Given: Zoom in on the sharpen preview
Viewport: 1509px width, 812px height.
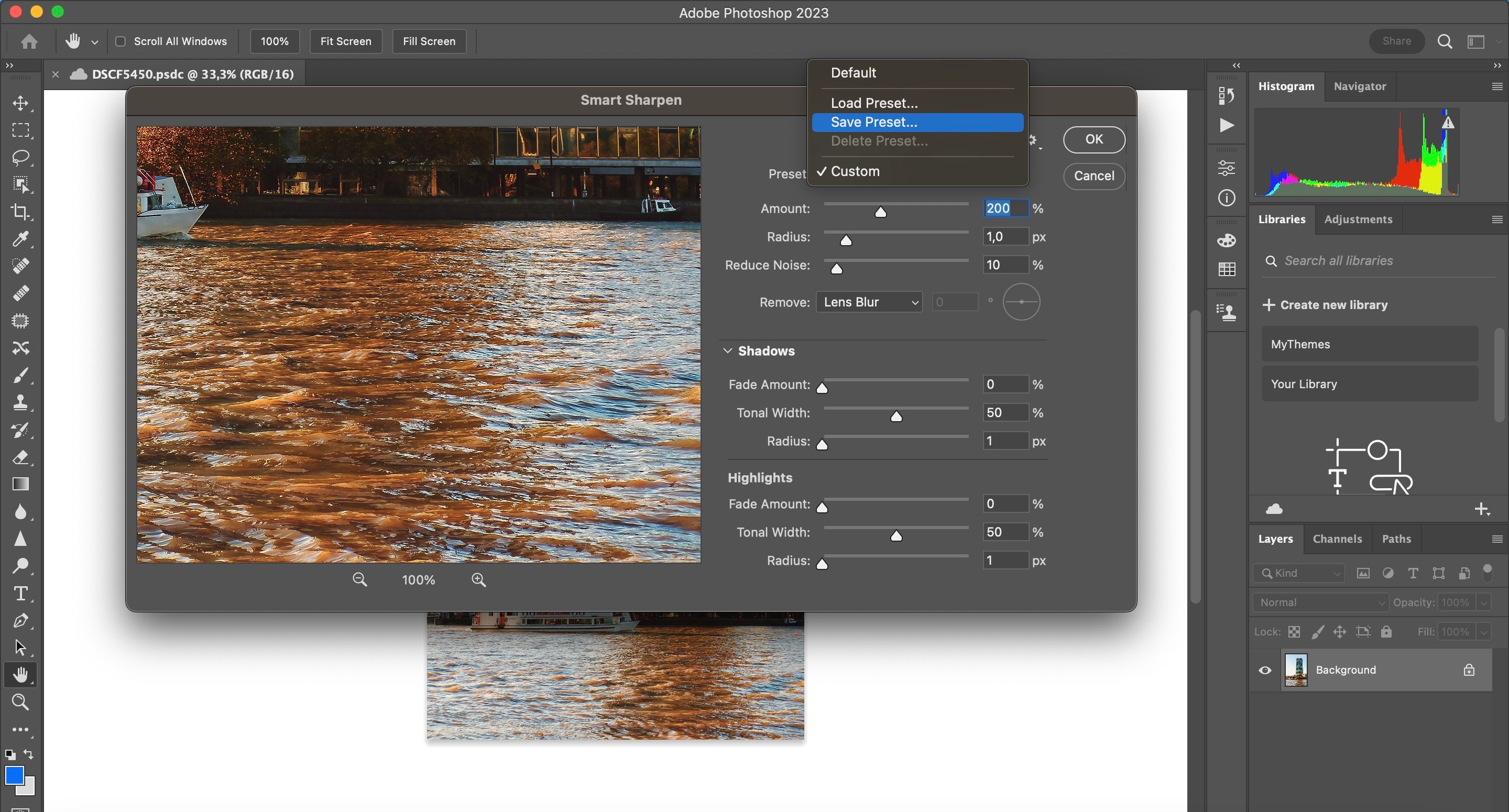Looking at the screenshot, I should pyautogui.click(x=478, y=580).
